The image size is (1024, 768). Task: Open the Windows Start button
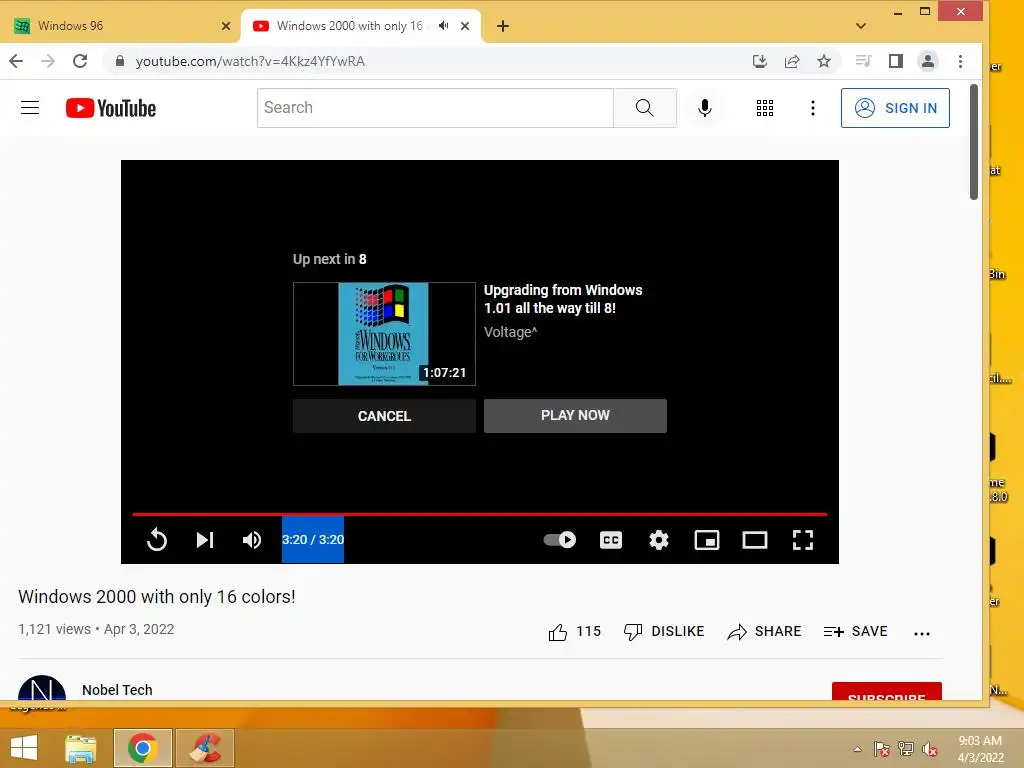[x=24, y=748]
